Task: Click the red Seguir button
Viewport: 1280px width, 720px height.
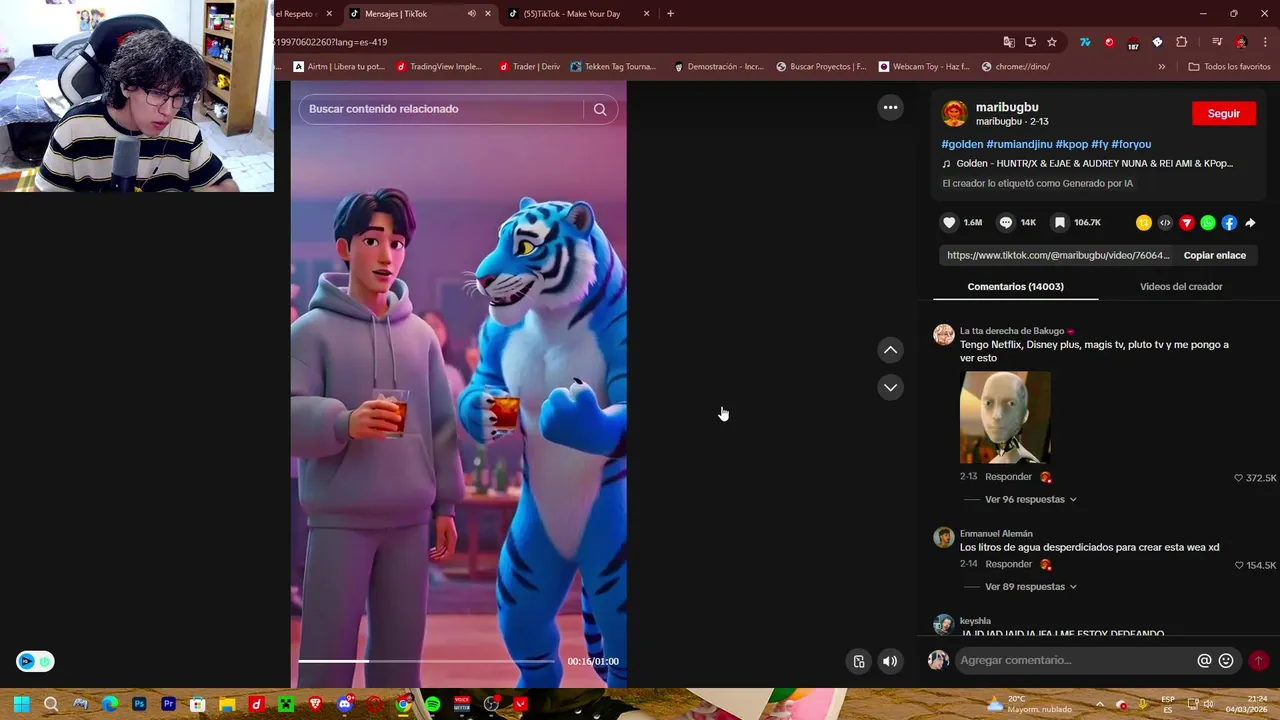Action: 1223,113
